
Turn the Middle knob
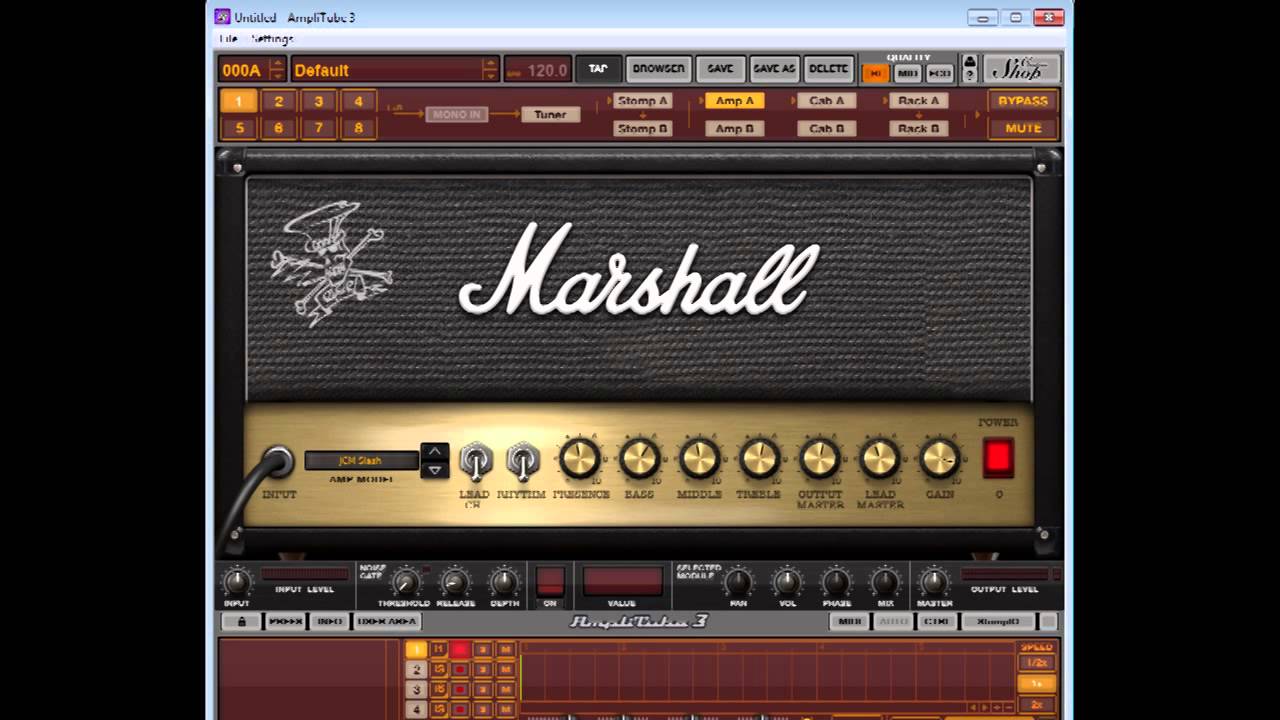[x=700, y=459]
